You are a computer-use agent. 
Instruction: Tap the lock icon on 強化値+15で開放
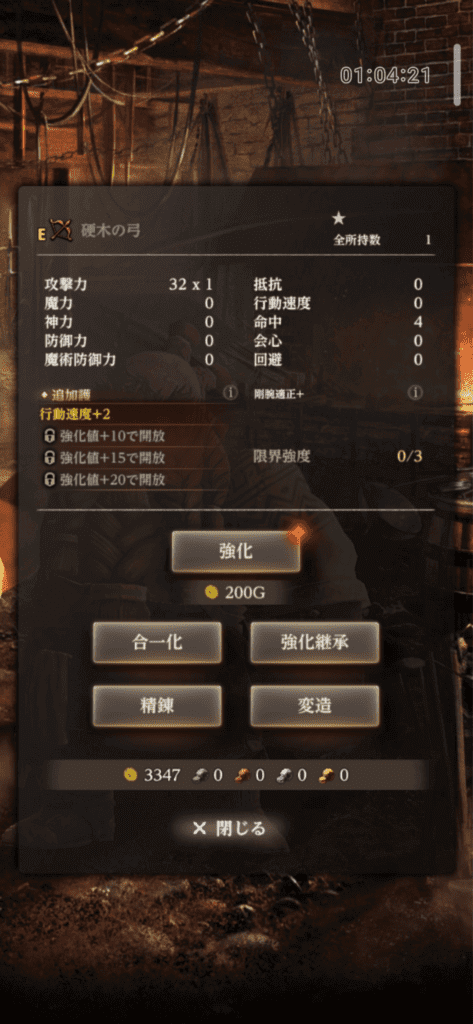point(49,457)
